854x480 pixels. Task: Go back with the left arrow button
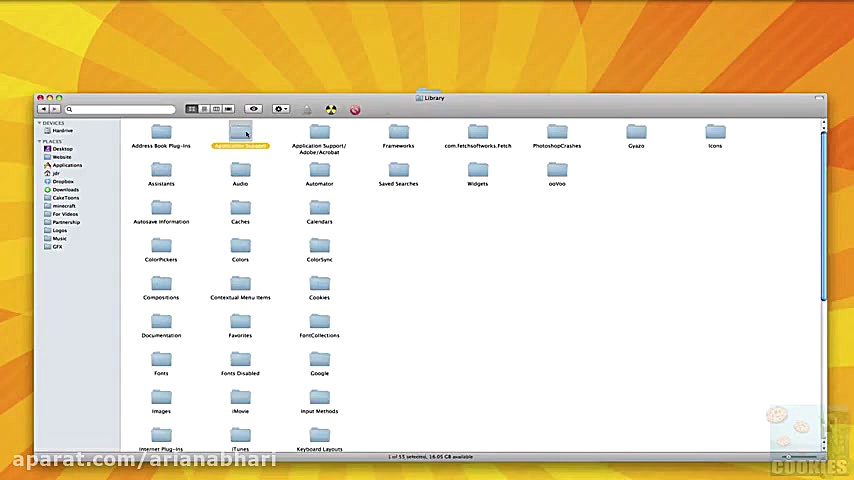tap(43, 109)
